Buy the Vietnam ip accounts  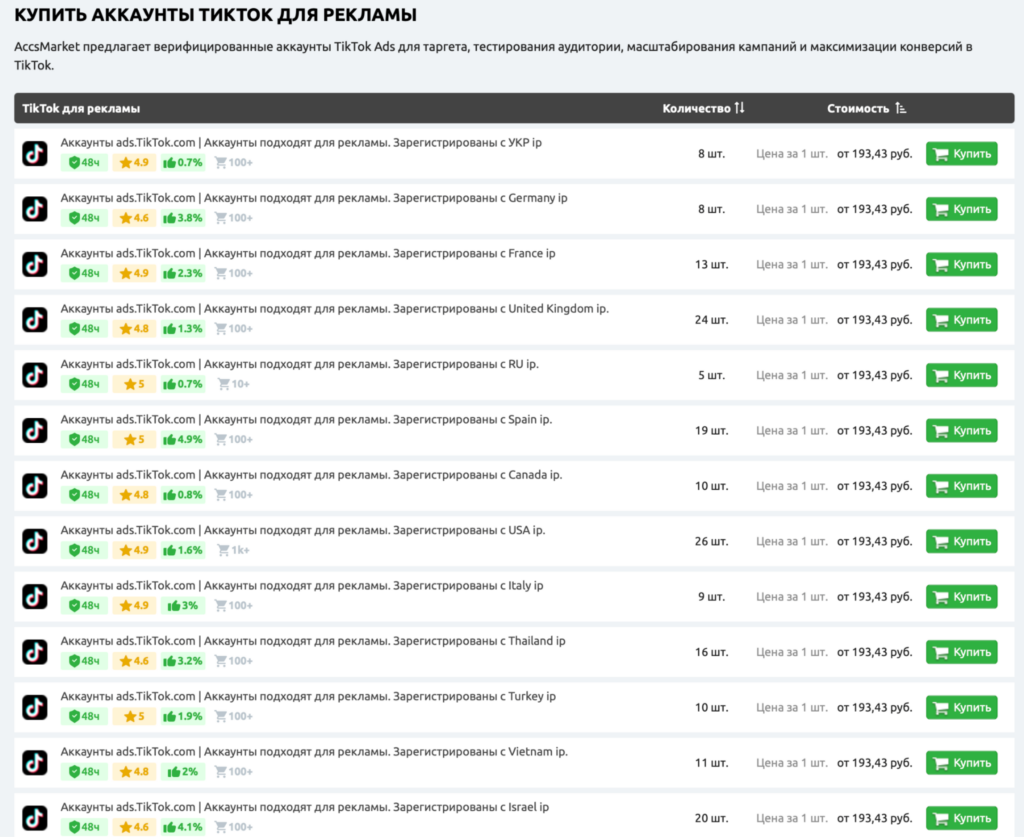click(x=961, y=763)
